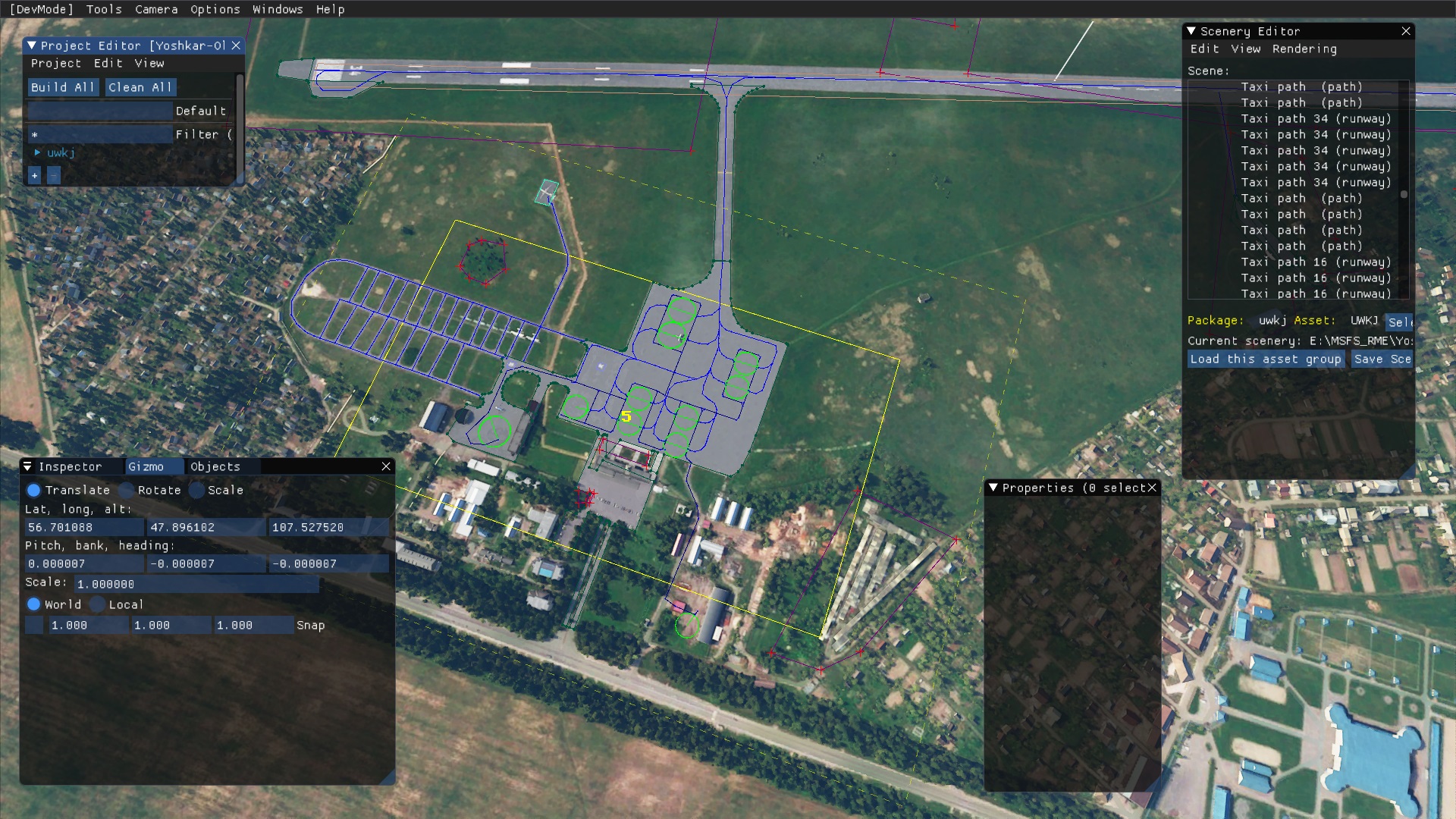Enable the Snap checkbox
The width and height of the screenshot is (1456, 819).
click(x=34, y=625)
